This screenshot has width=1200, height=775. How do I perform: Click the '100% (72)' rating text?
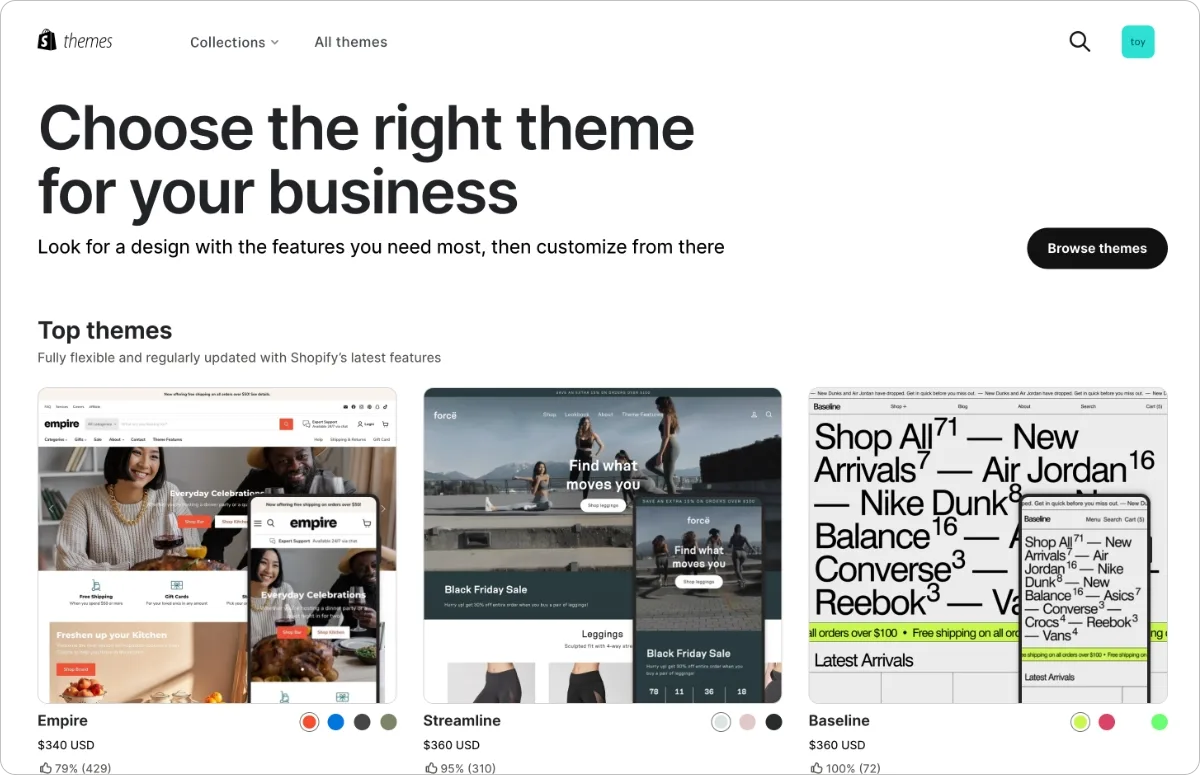(x=854, y=768)
